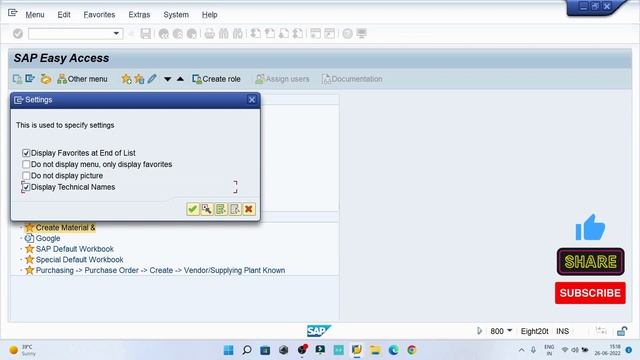Select the Purchasing Purchase Order Create favorite

coord(160,270)
